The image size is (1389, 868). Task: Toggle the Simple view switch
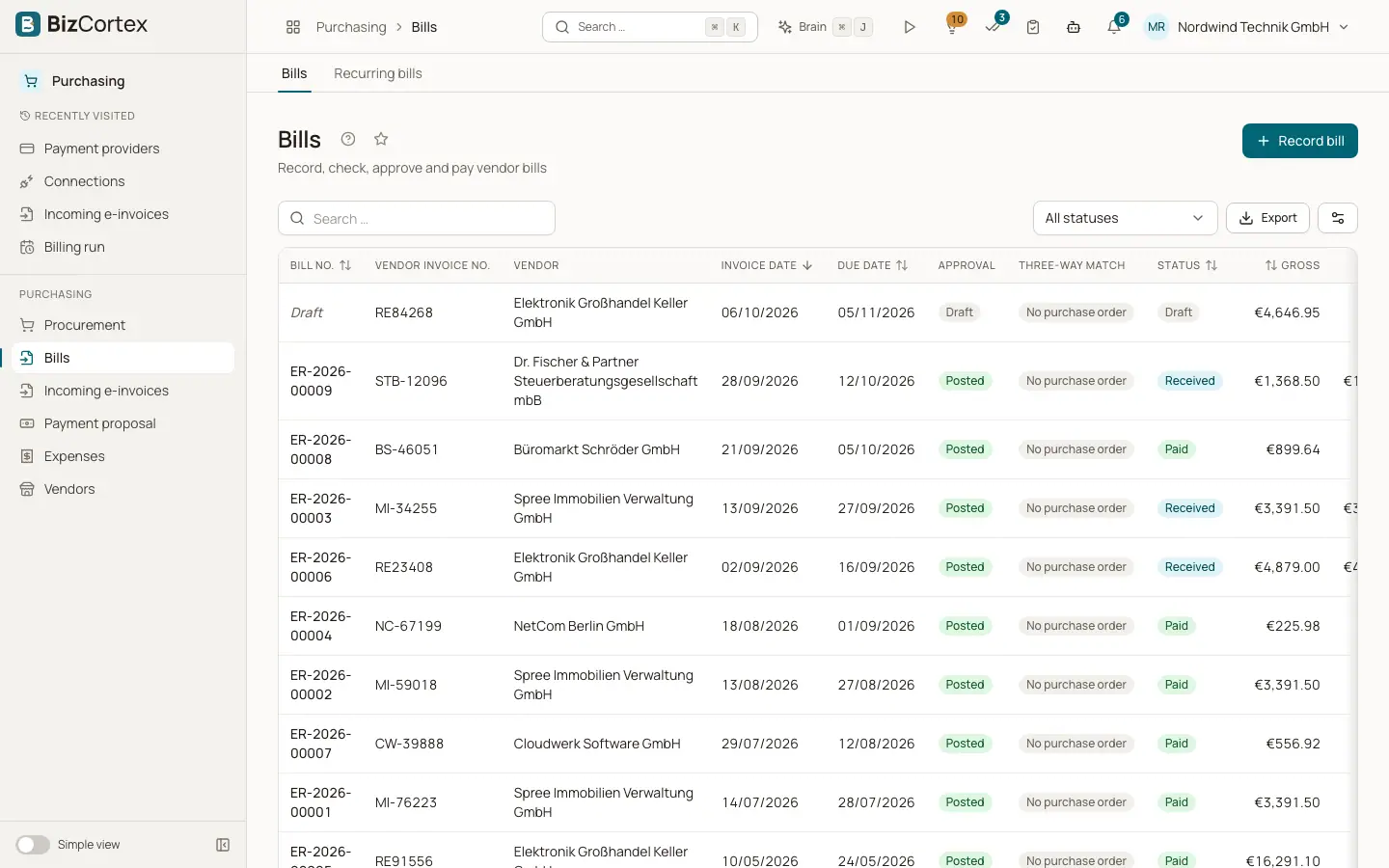pos(33,845)
